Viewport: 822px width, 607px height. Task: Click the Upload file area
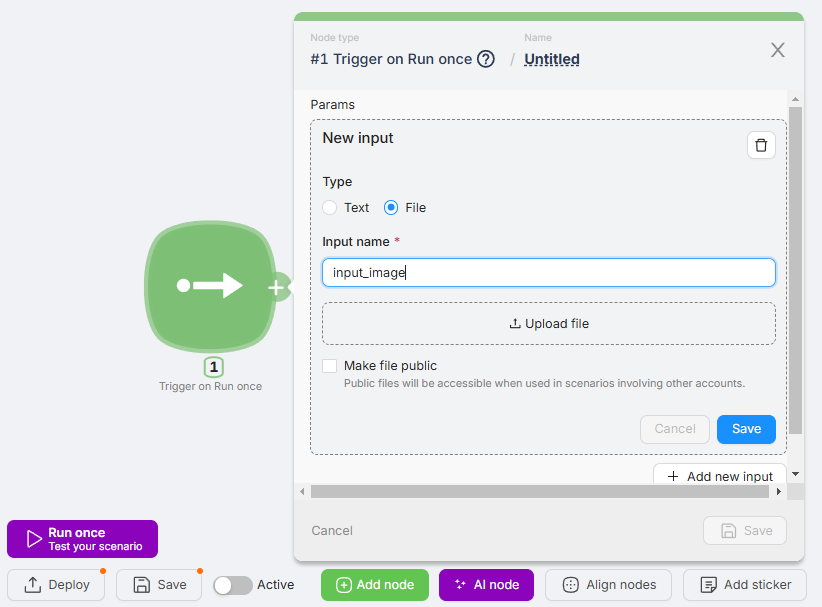[548, 324]
